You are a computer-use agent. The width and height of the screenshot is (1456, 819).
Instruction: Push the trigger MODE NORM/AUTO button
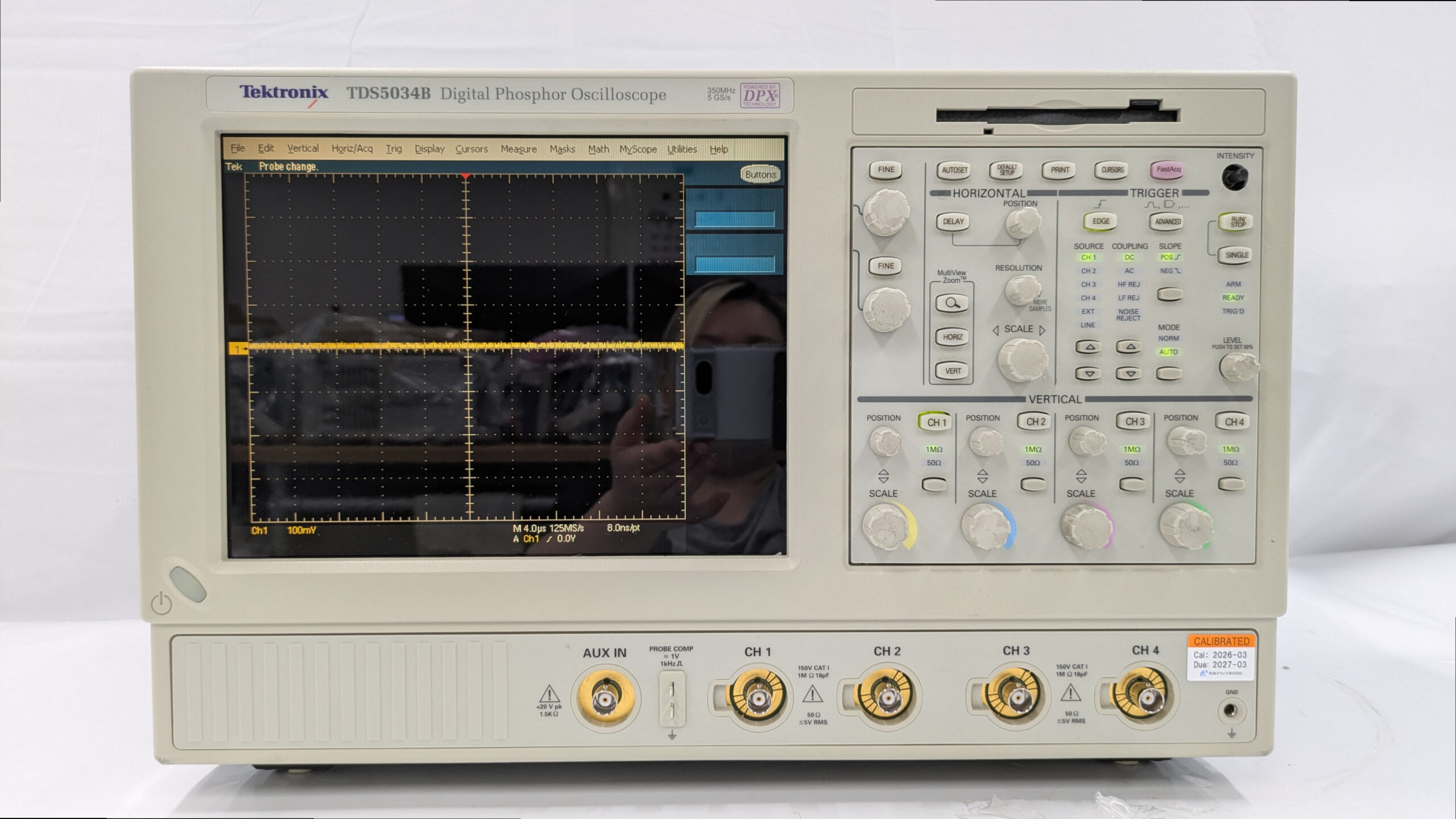pos(1169,373)
